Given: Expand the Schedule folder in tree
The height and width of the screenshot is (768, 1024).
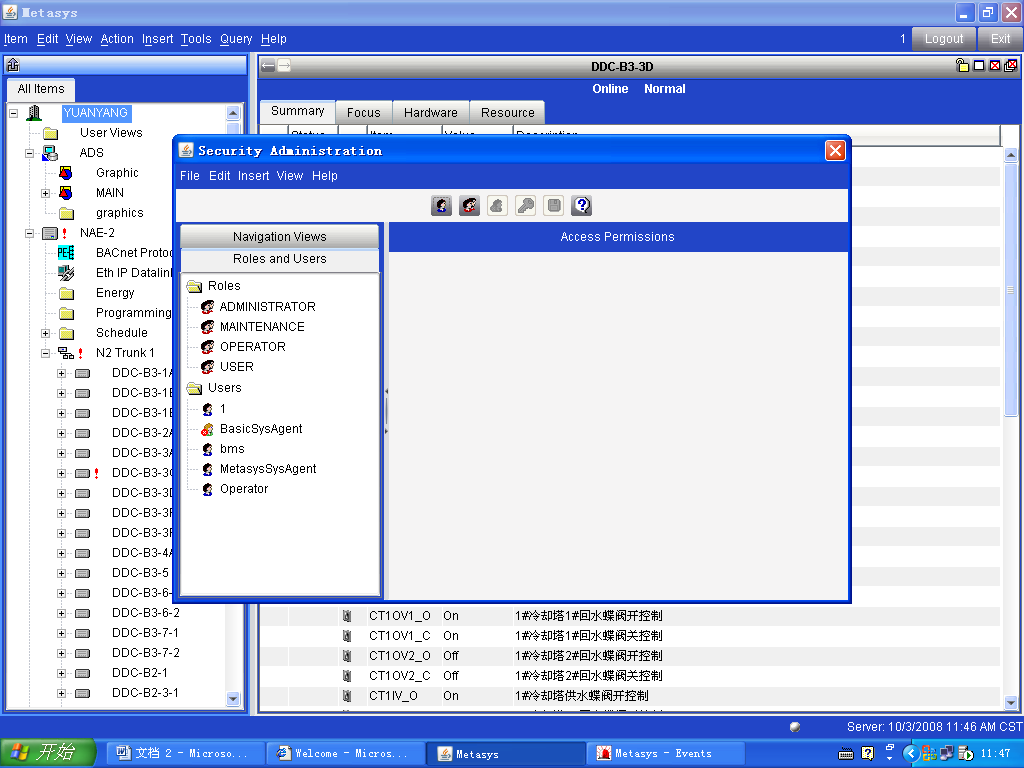Looking at the screenshot, I should [x=46, y=333].
